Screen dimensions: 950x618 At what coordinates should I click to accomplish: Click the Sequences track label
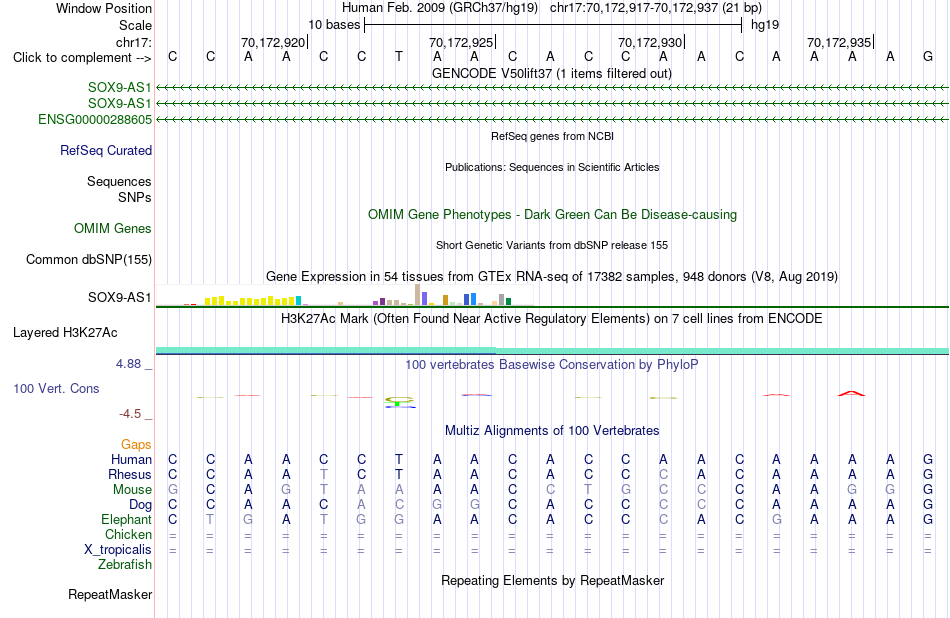pyautogui.click(x=119, y=181)
